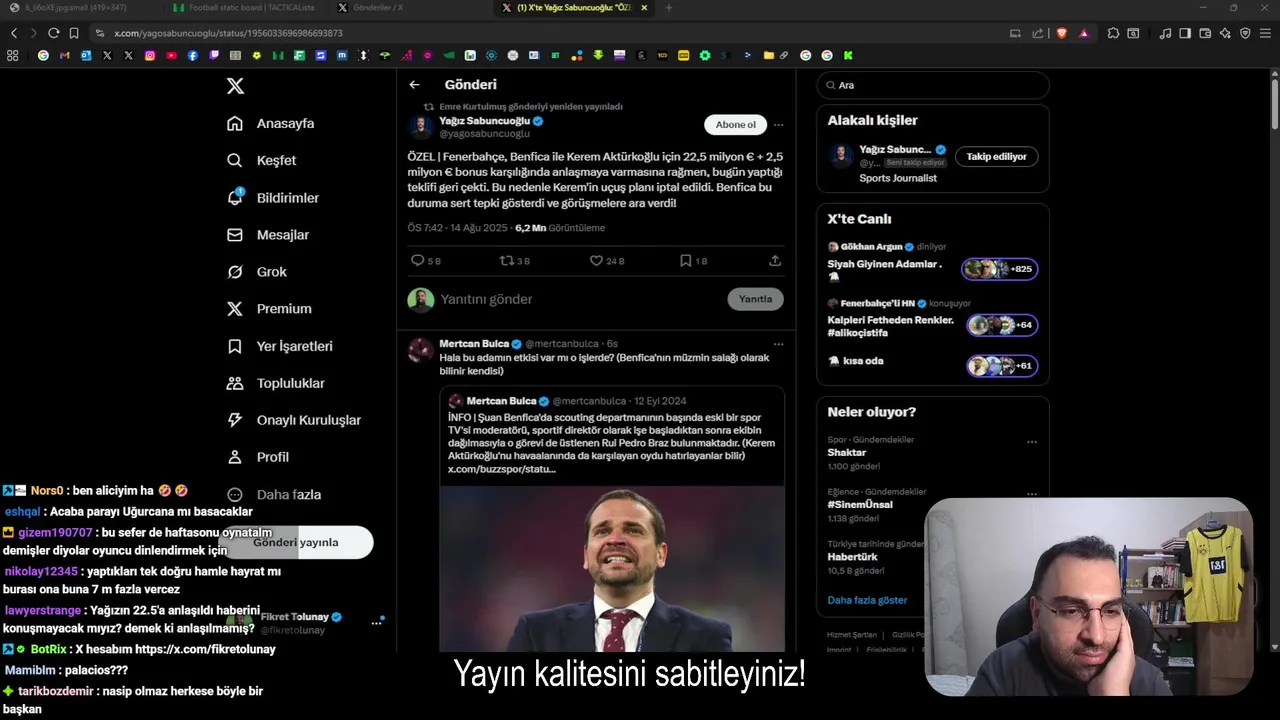Click Daha fazla göster link

(867, 600)
